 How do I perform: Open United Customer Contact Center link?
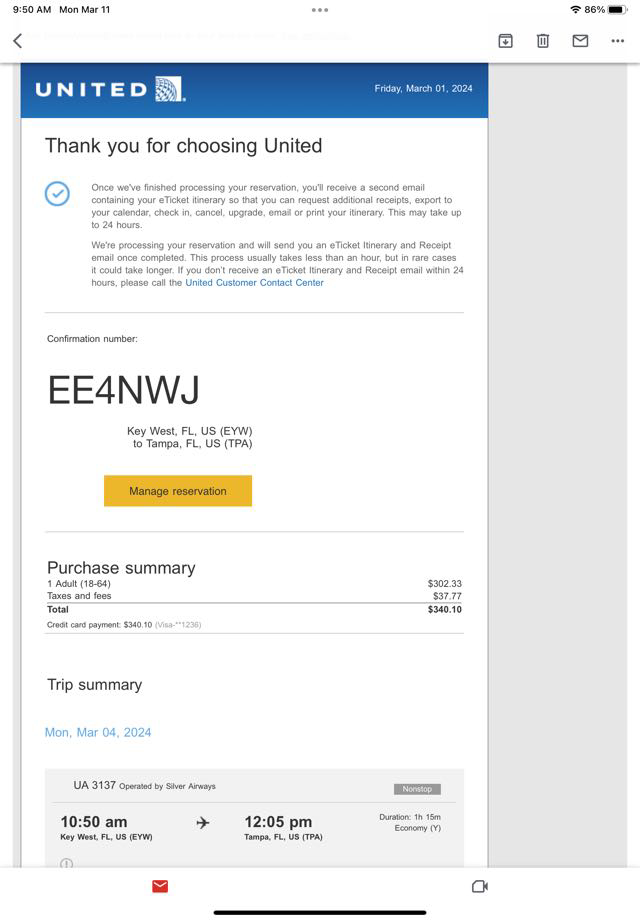pyautogui.click(x=254, y=283)
